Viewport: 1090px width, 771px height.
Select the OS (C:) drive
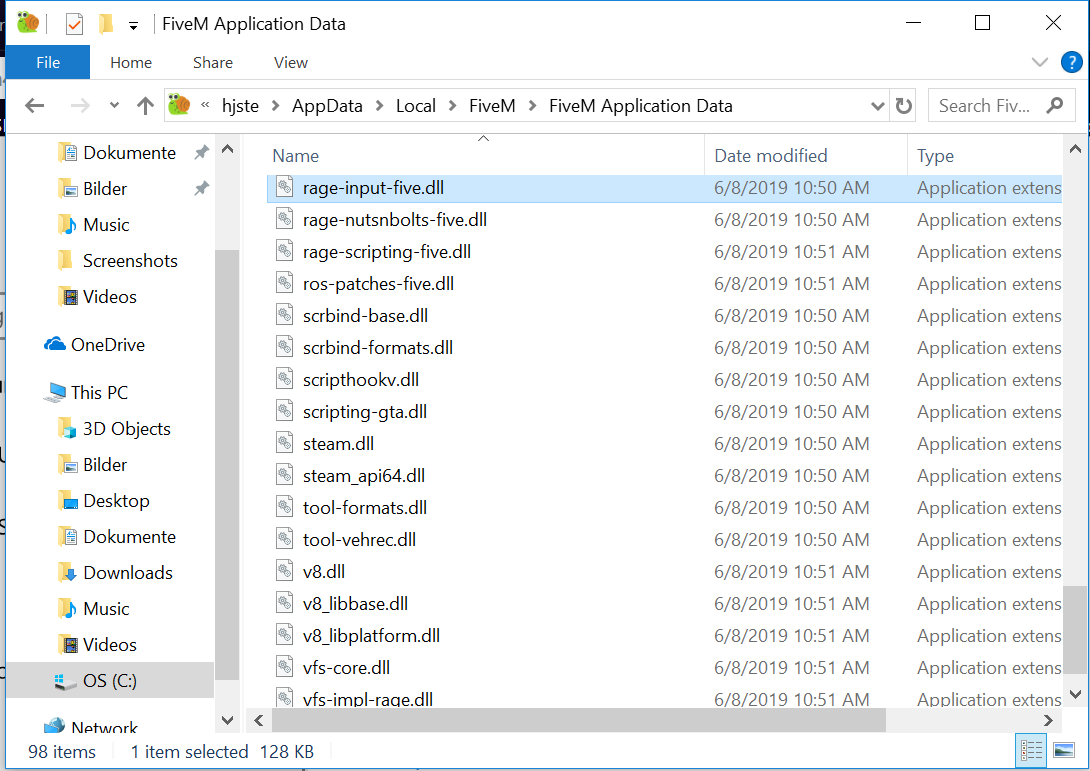click(110, 681)
